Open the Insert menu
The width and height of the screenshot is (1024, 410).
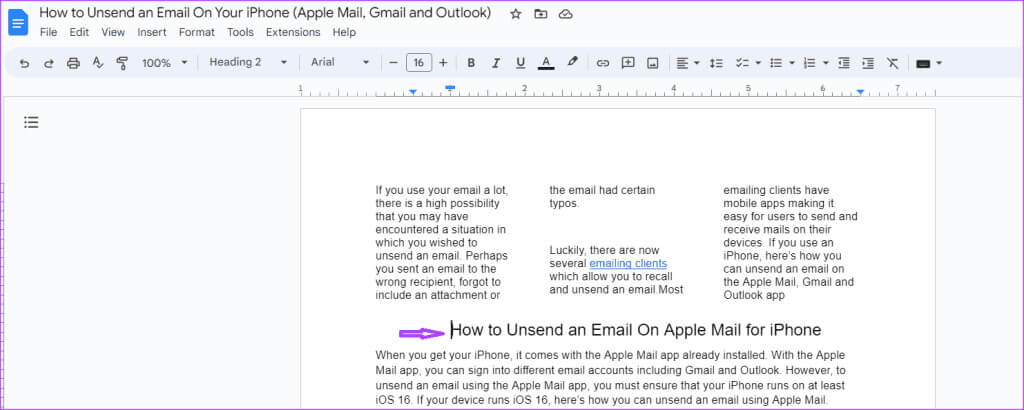coord(152,32)
